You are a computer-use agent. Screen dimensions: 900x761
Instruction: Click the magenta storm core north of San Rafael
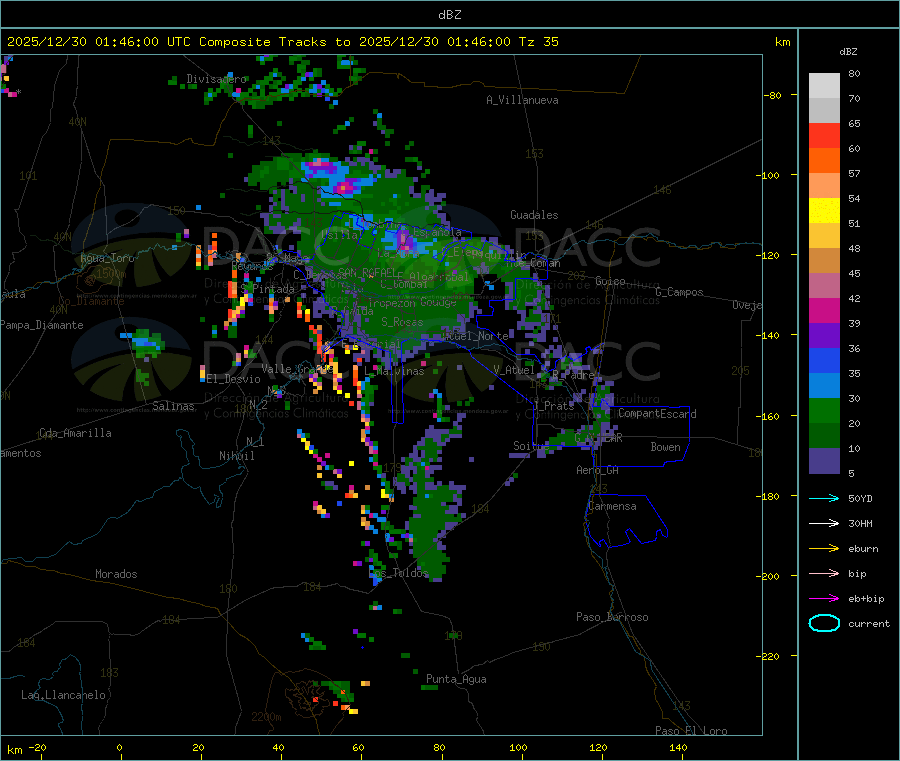tap(344, 187)
